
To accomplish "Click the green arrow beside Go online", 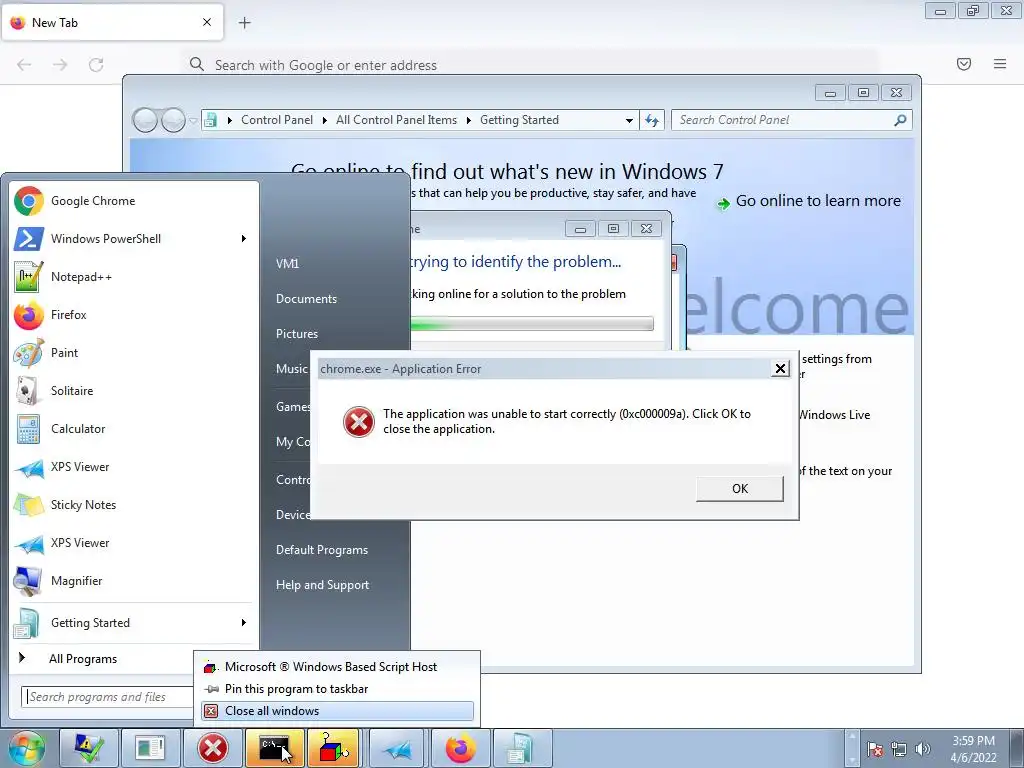I will 723,204.
